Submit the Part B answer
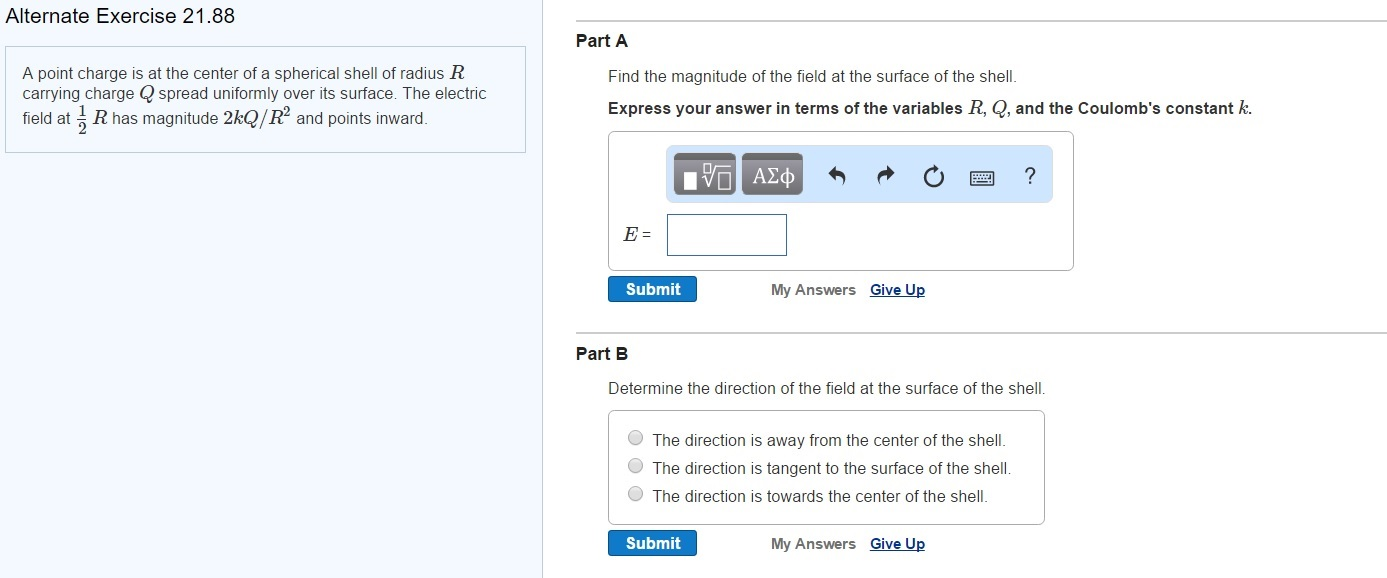Image resolution: width=1387 pixels, height=578 pixels. tap(652, 543)
